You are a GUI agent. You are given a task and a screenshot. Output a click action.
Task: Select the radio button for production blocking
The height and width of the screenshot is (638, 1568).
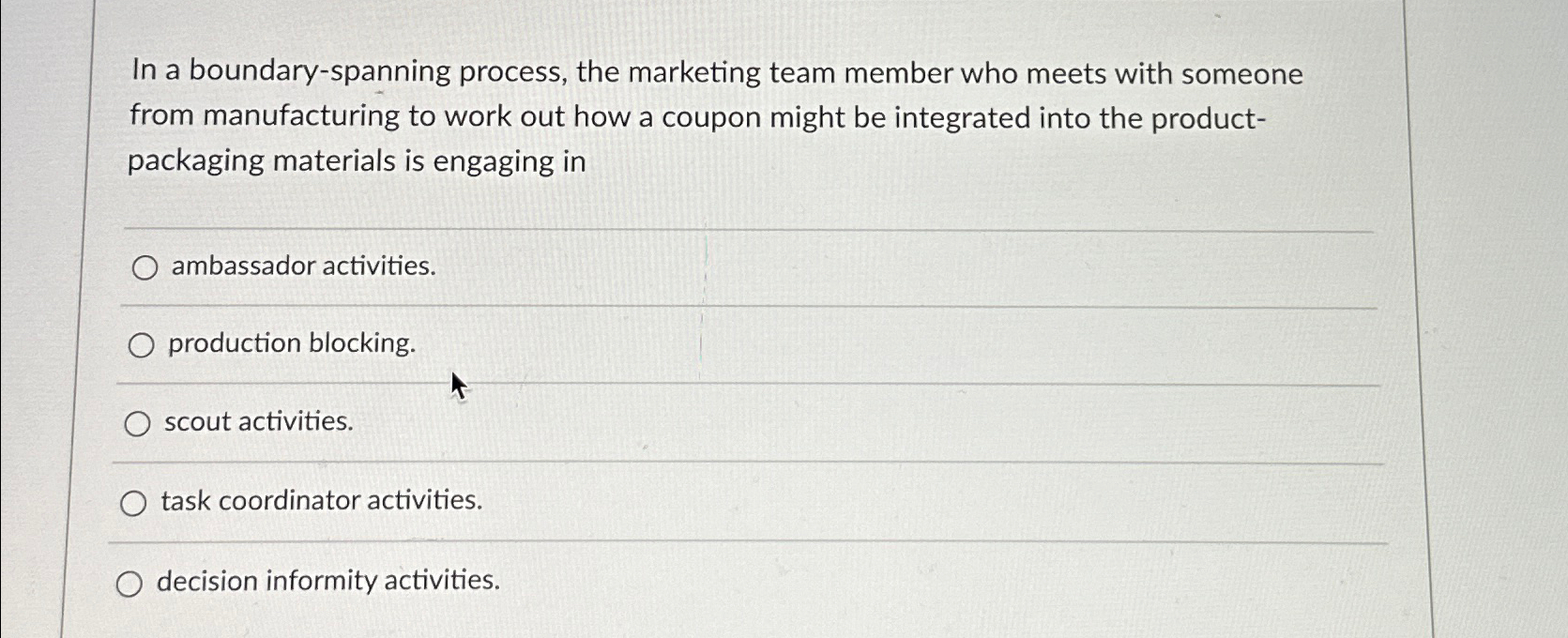pos(145,345)
